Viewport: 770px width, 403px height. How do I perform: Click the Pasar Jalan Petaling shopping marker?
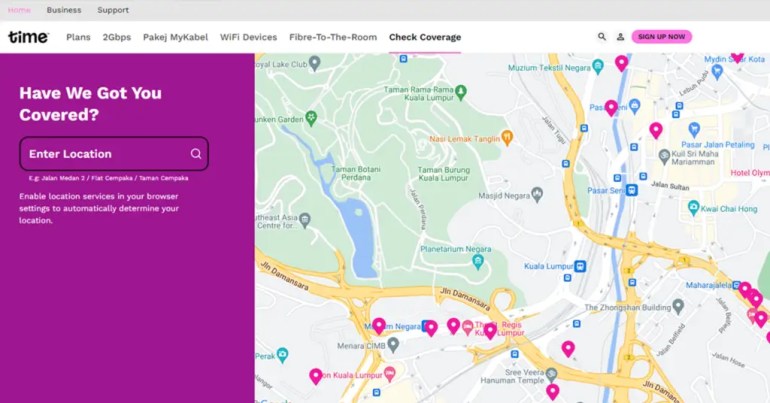(x=694, y=130)
